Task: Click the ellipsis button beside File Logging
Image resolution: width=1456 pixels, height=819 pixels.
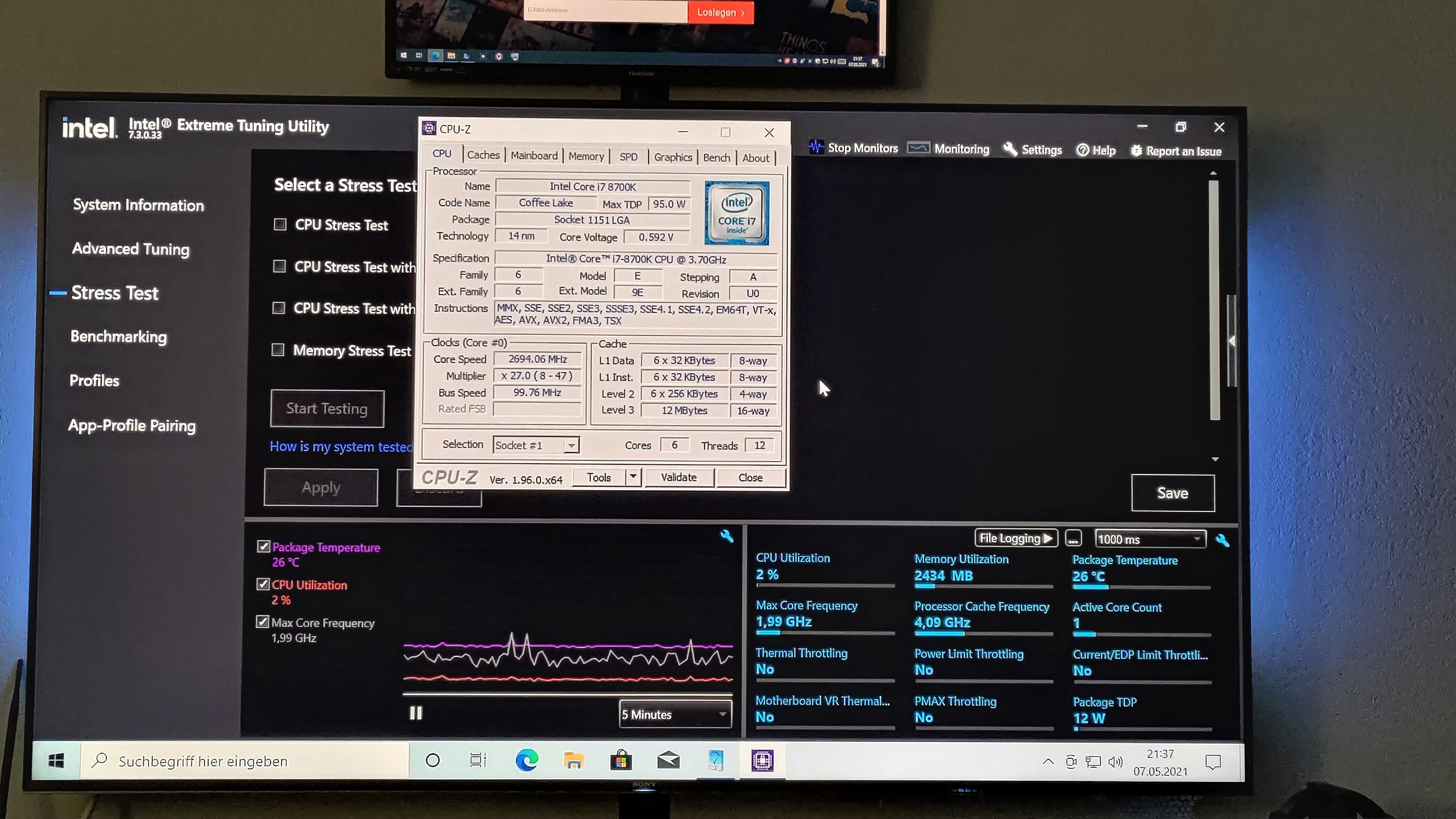Action: pos(1073,539)
